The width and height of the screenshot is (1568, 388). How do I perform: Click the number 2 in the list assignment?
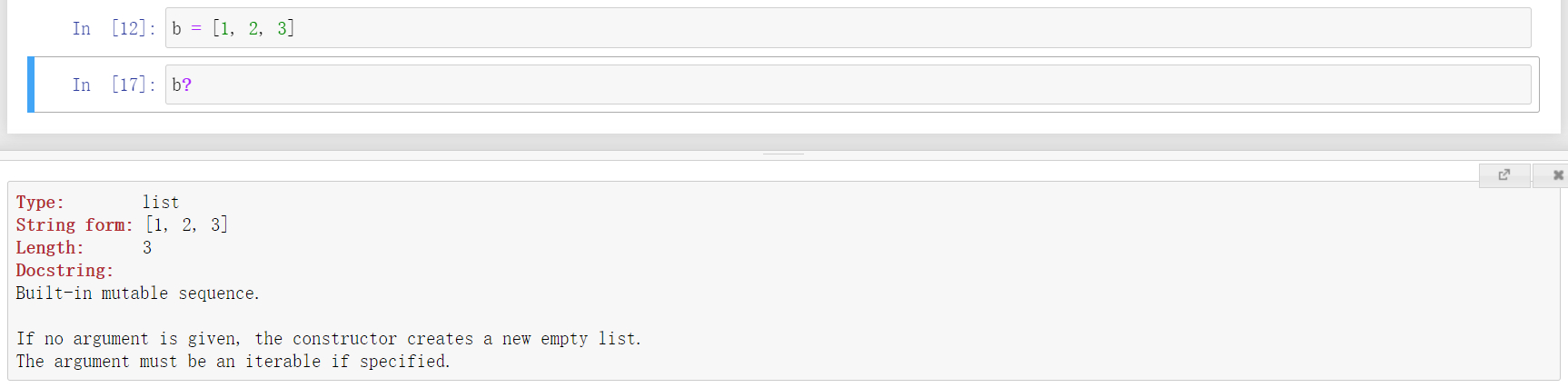pyautogui.click(x=253, y=28)
